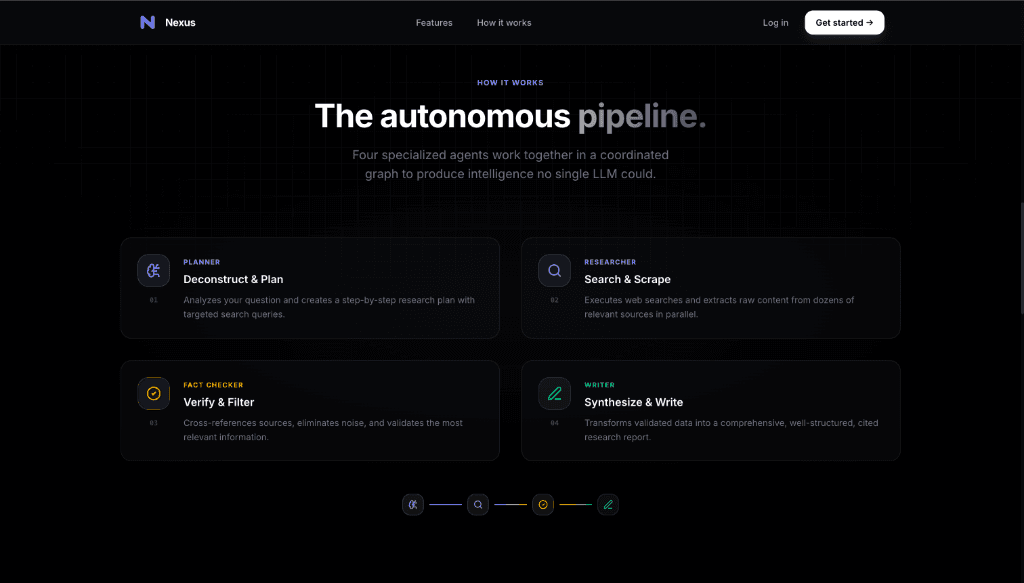Viewport: 1024px width, 583px height.
Task: Click the page scrollbar thumb
Action: 1021,257
